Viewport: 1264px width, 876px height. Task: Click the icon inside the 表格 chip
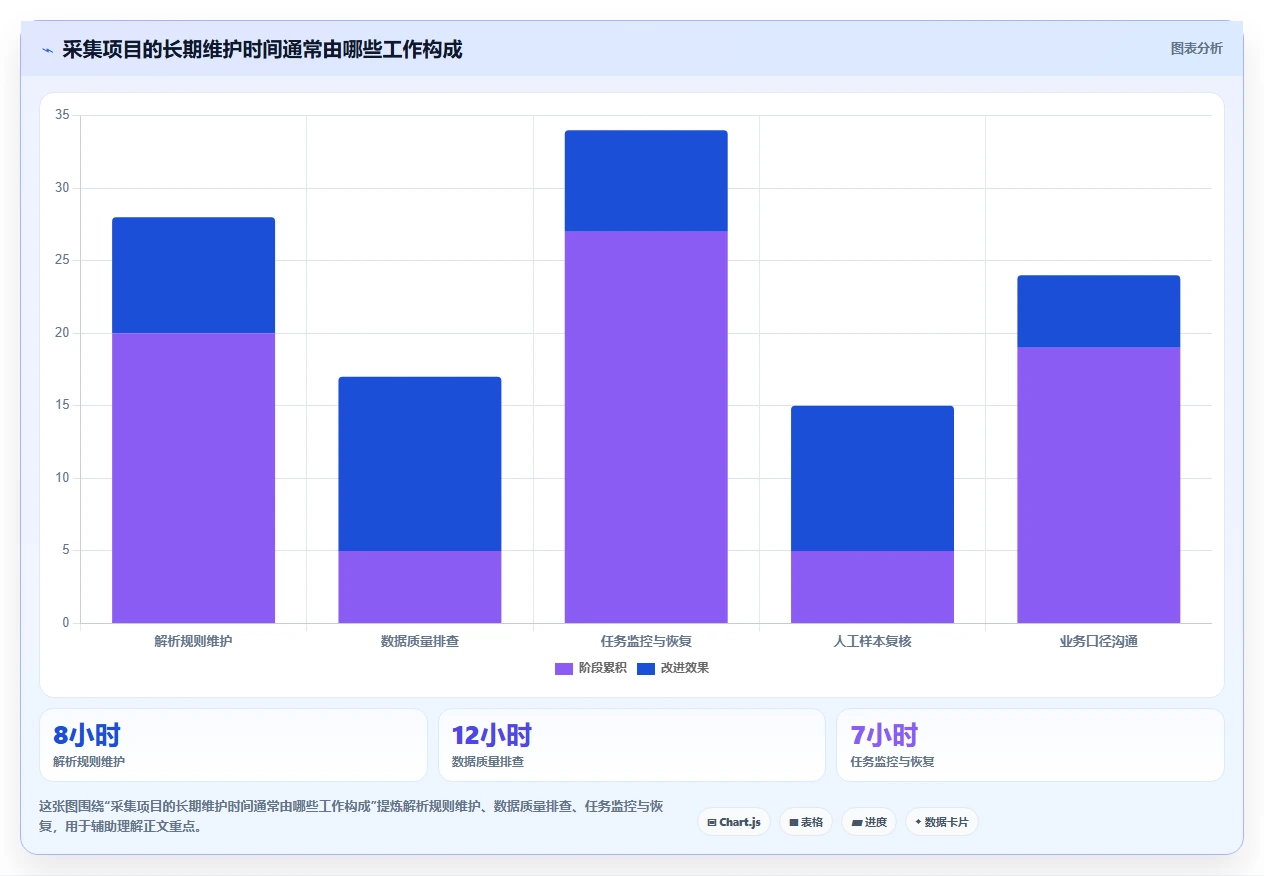(793, 823)
